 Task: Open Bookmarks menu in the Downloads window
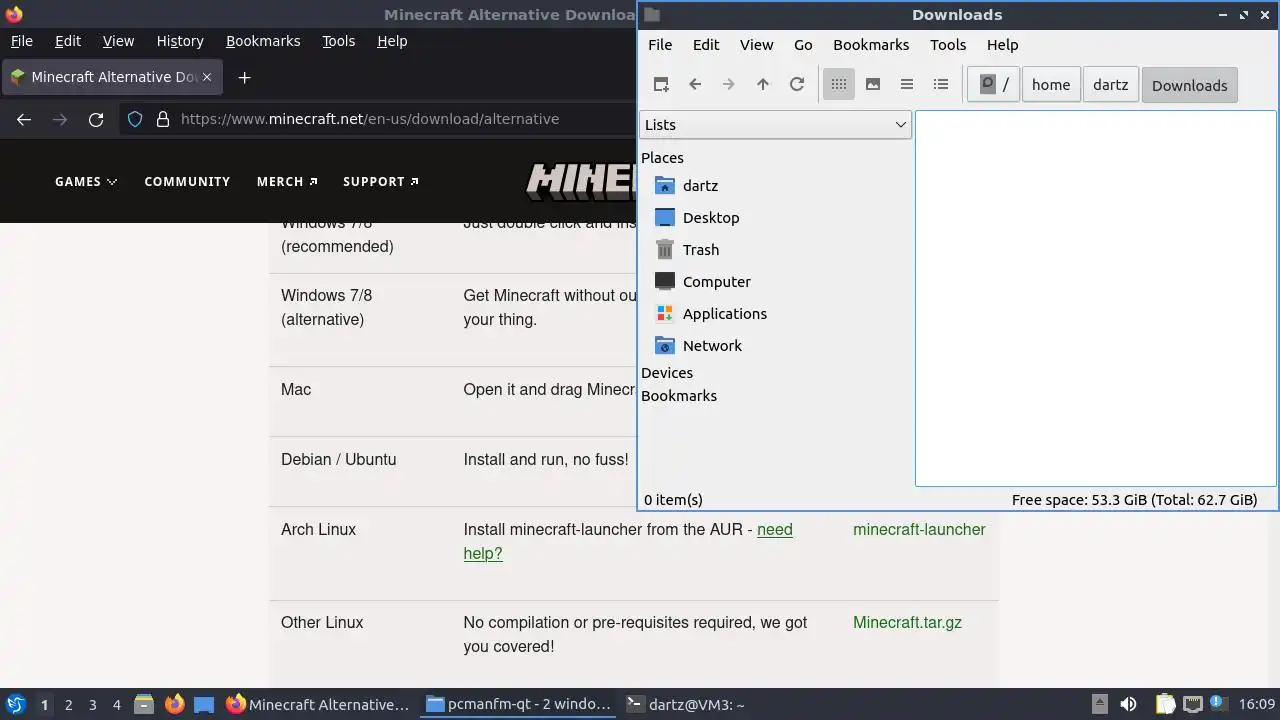tap(871, 45)
